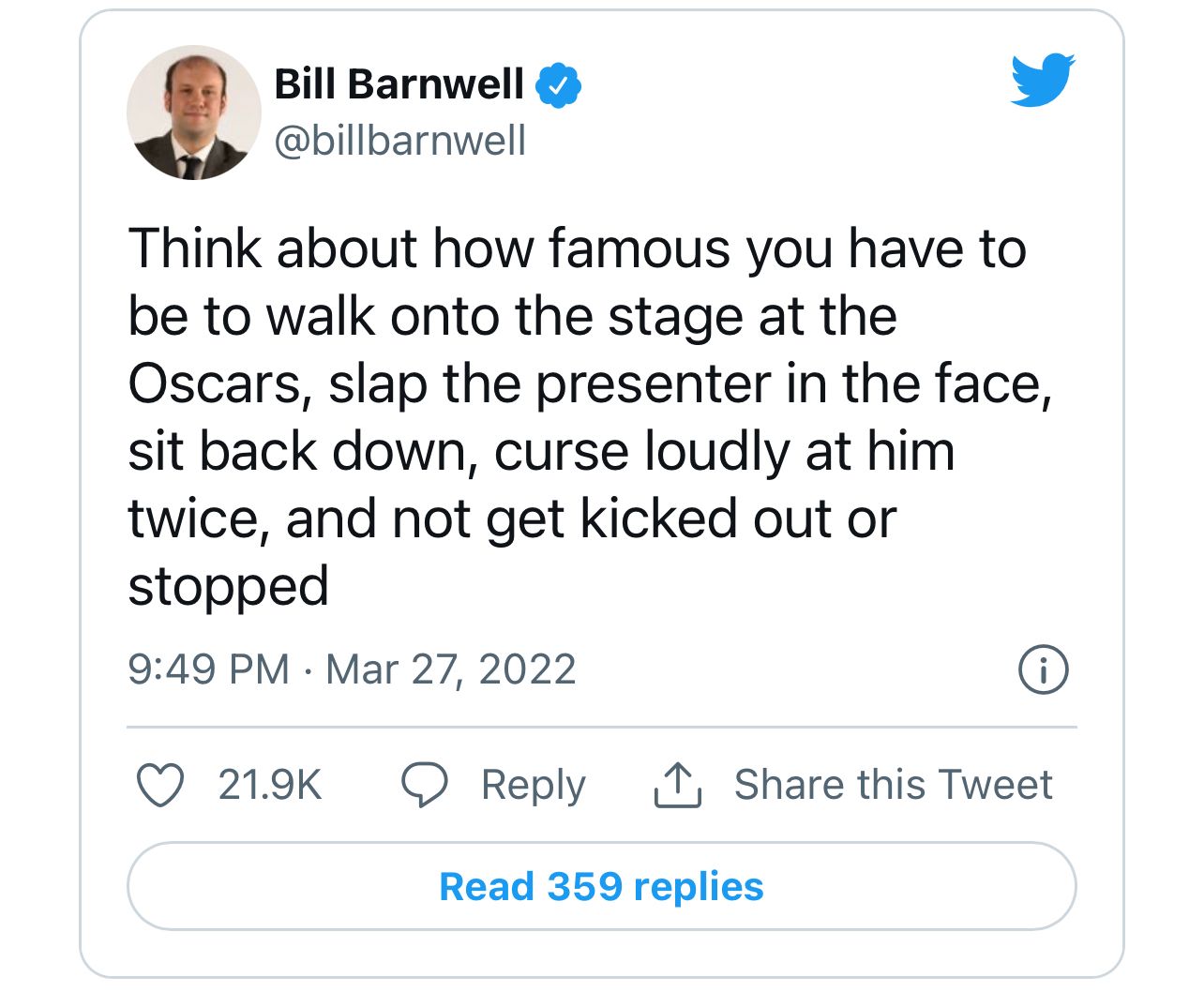Click the word stopped ending the tweet

point(228,586)
